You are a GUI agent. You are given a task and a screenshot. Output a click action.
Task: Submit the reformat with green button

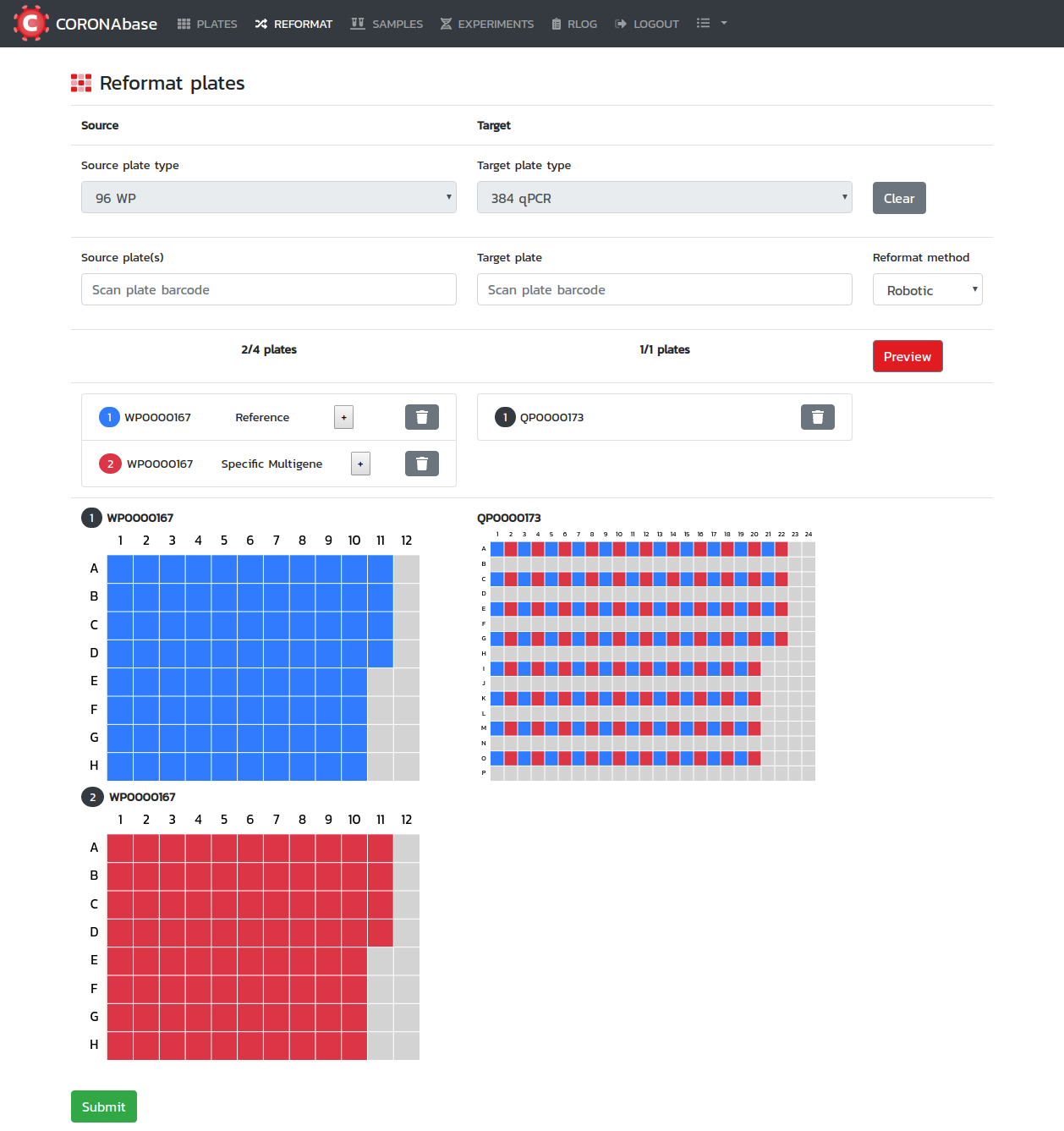103,1106
